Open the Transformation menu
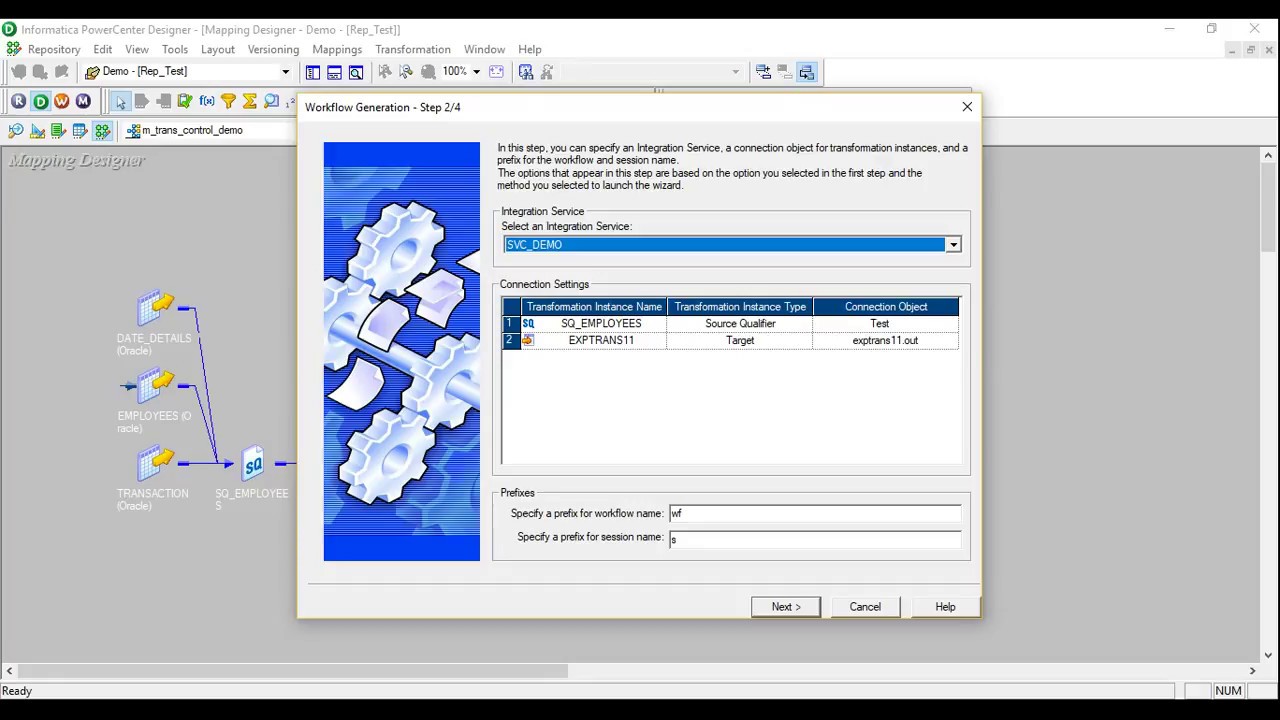 point(413,49)
